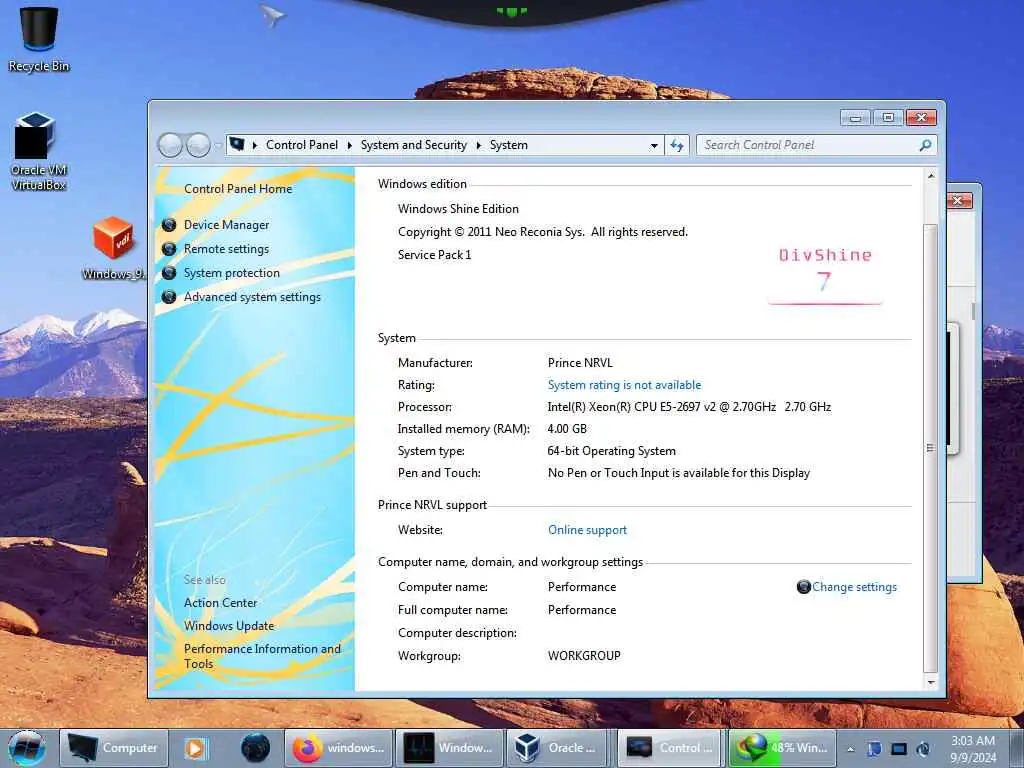The width and height of the screenshot is (1024, 768).
Task: Click the shield icon next to Device Manager
Action: click(x=169, y=225)
